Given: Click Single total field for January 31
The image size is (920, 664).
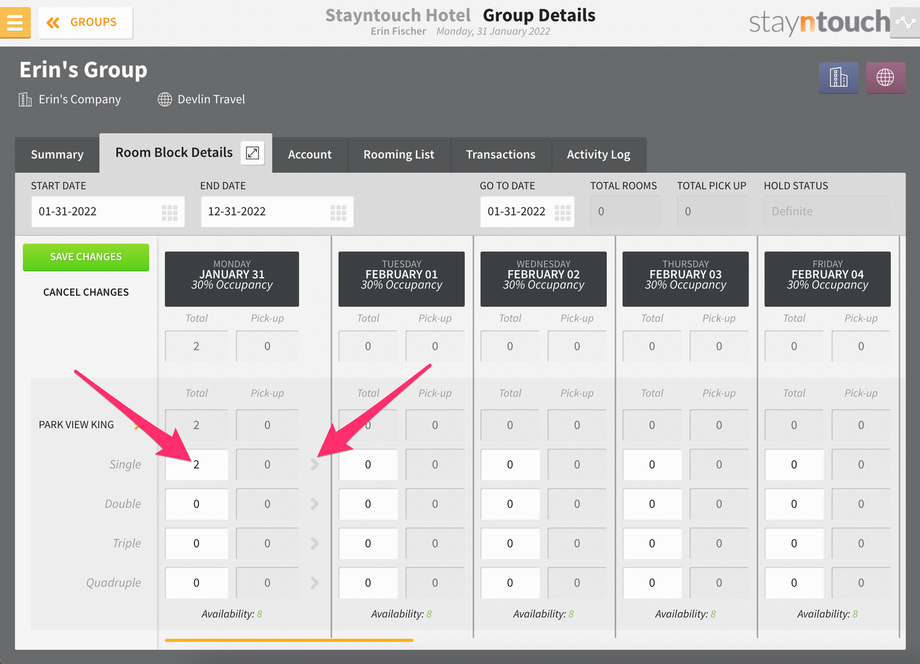Looking at the screenshot, I should point(197,465).
